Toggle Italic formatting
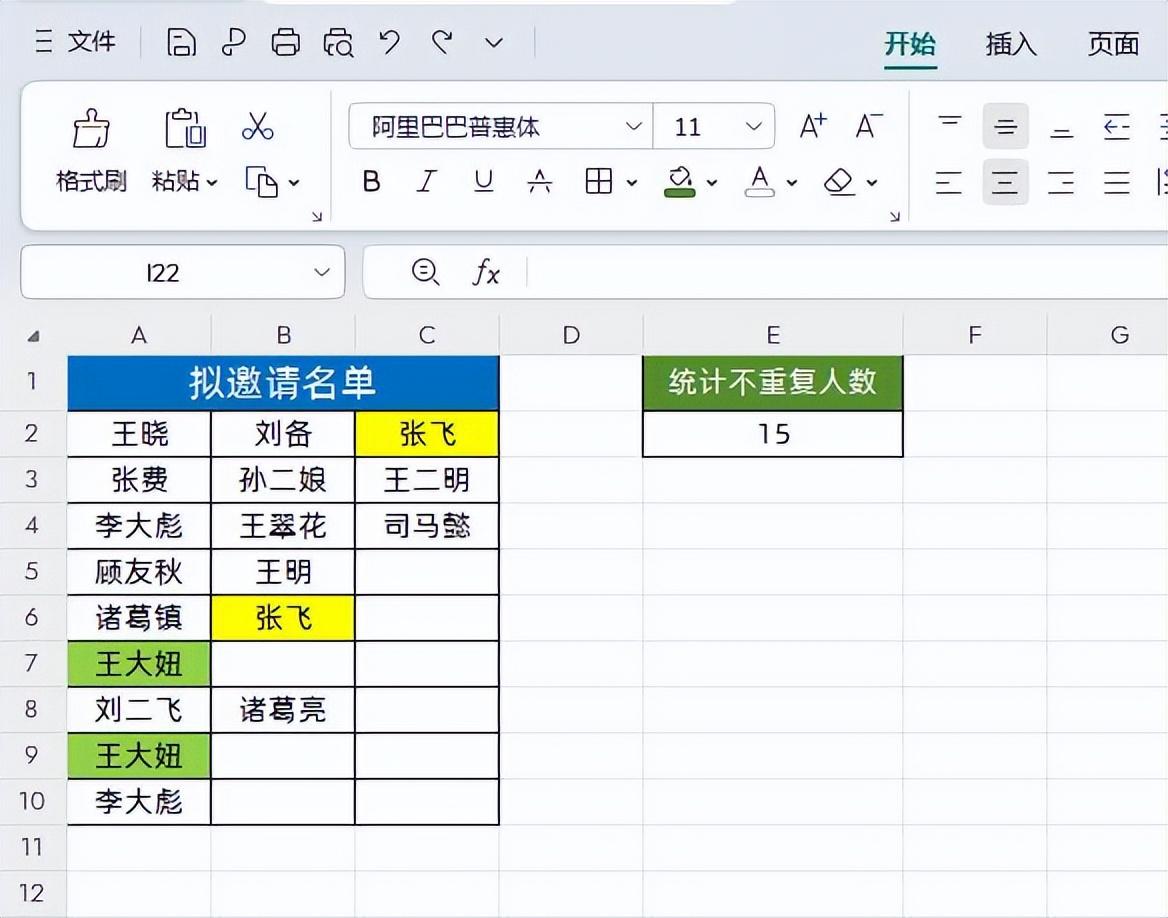Viewport: 1168px width, 918px height. pos(427,181)
